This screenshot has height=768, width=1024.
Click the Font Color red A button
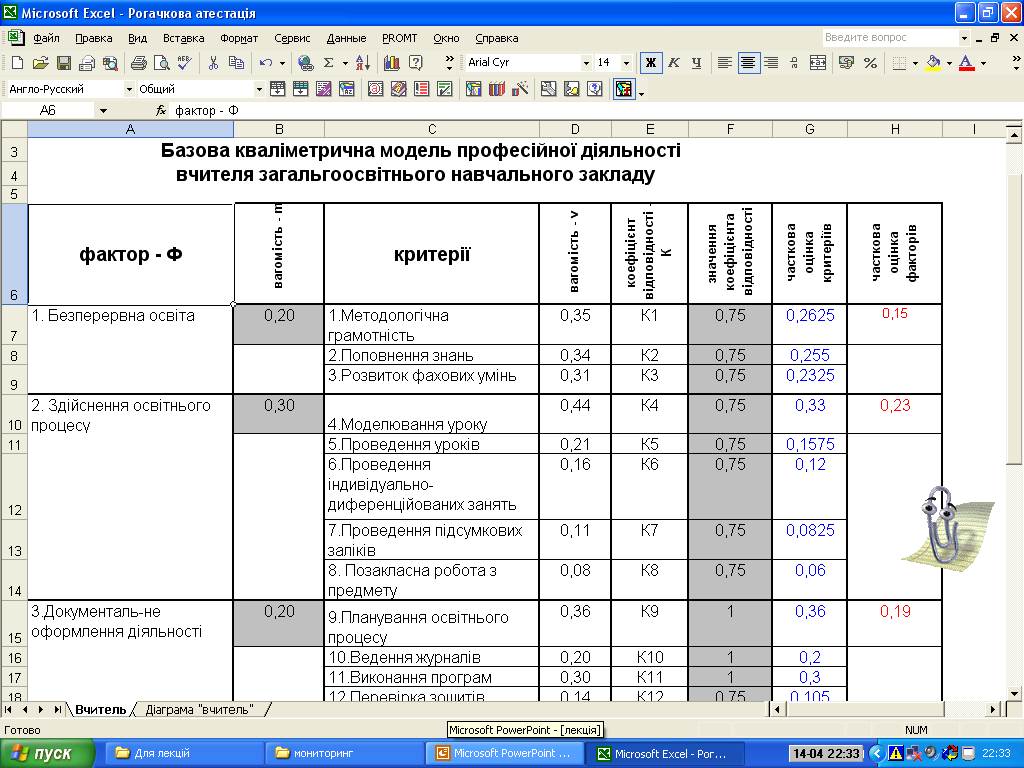click(967, 63)
